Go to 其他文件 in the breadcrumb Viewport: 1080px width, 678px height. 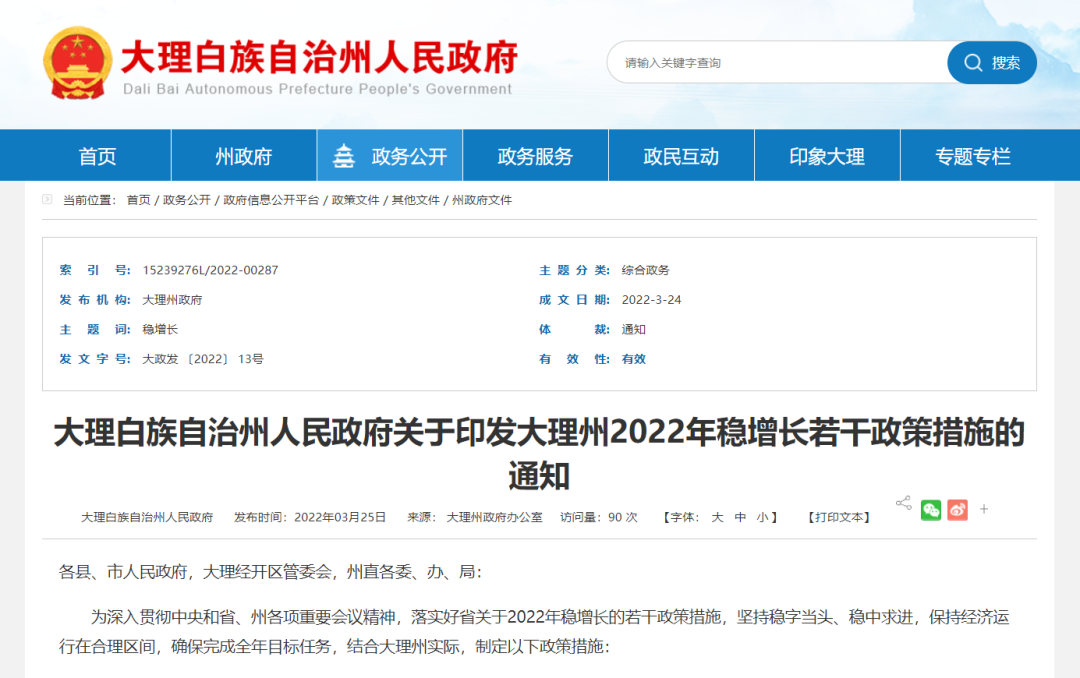(415, 200)
